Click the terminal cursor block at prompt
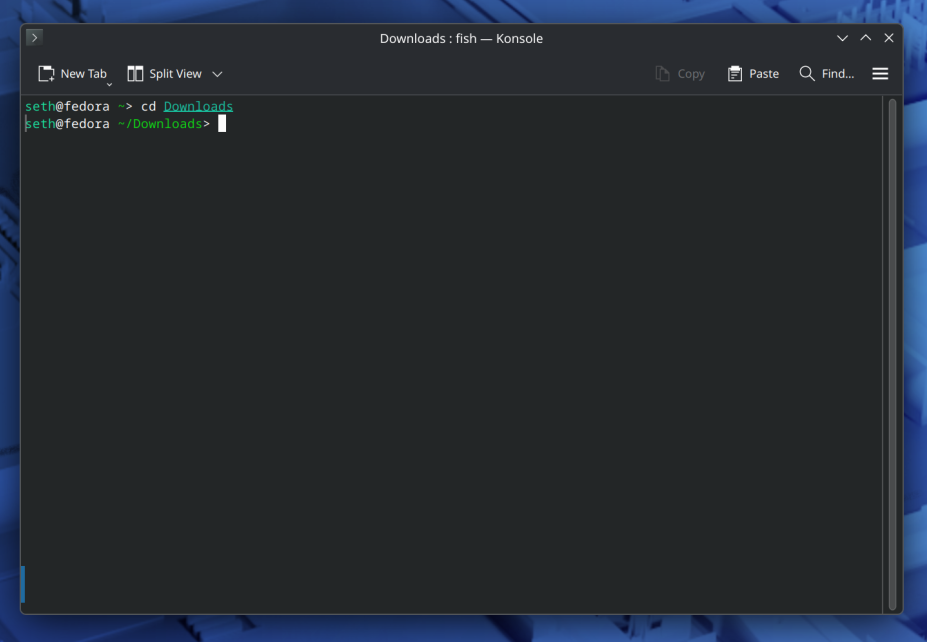This screenshot has width=927, height=642. pos(222,124)
